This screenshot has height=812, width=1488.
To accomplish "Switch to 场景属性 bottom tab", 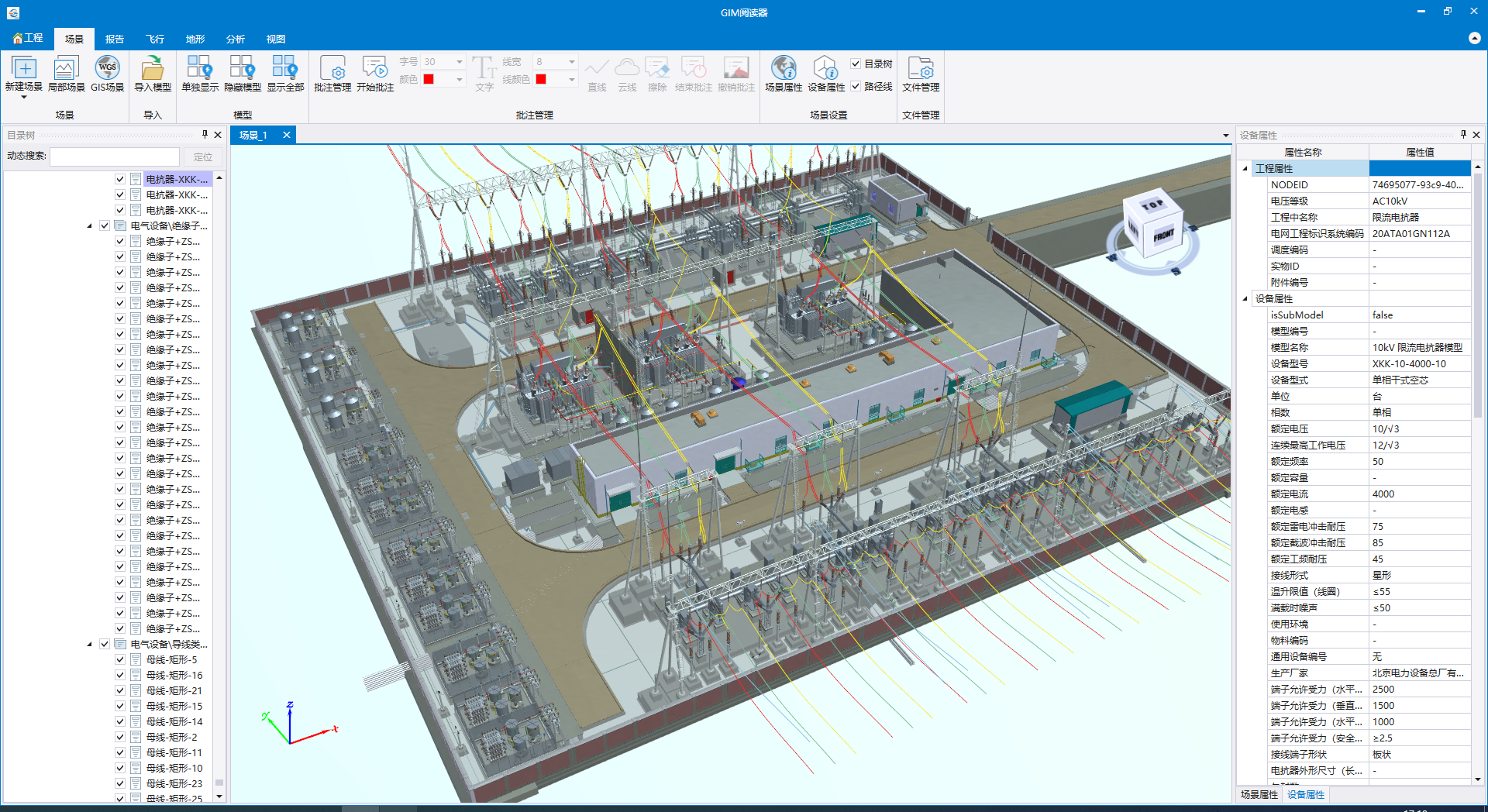I will pyautogui.click(x=1259, y=795).
